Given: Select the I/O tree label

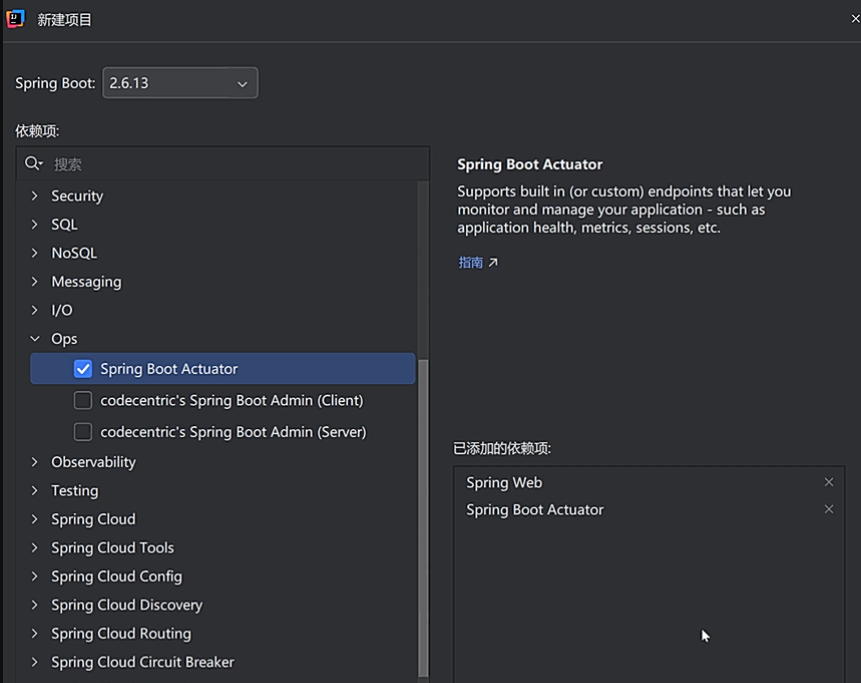Looking at the screenshot, I should coord(62,310).
